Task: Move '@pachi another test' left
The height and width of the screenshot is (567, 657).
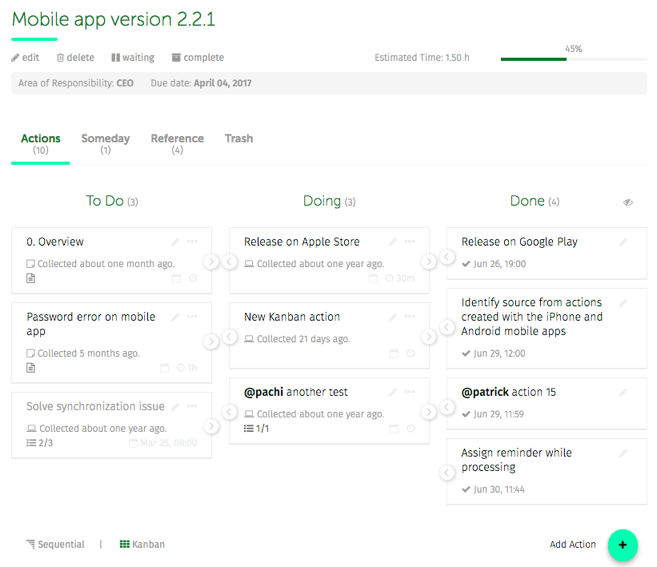Action: (x=230, y=412)
